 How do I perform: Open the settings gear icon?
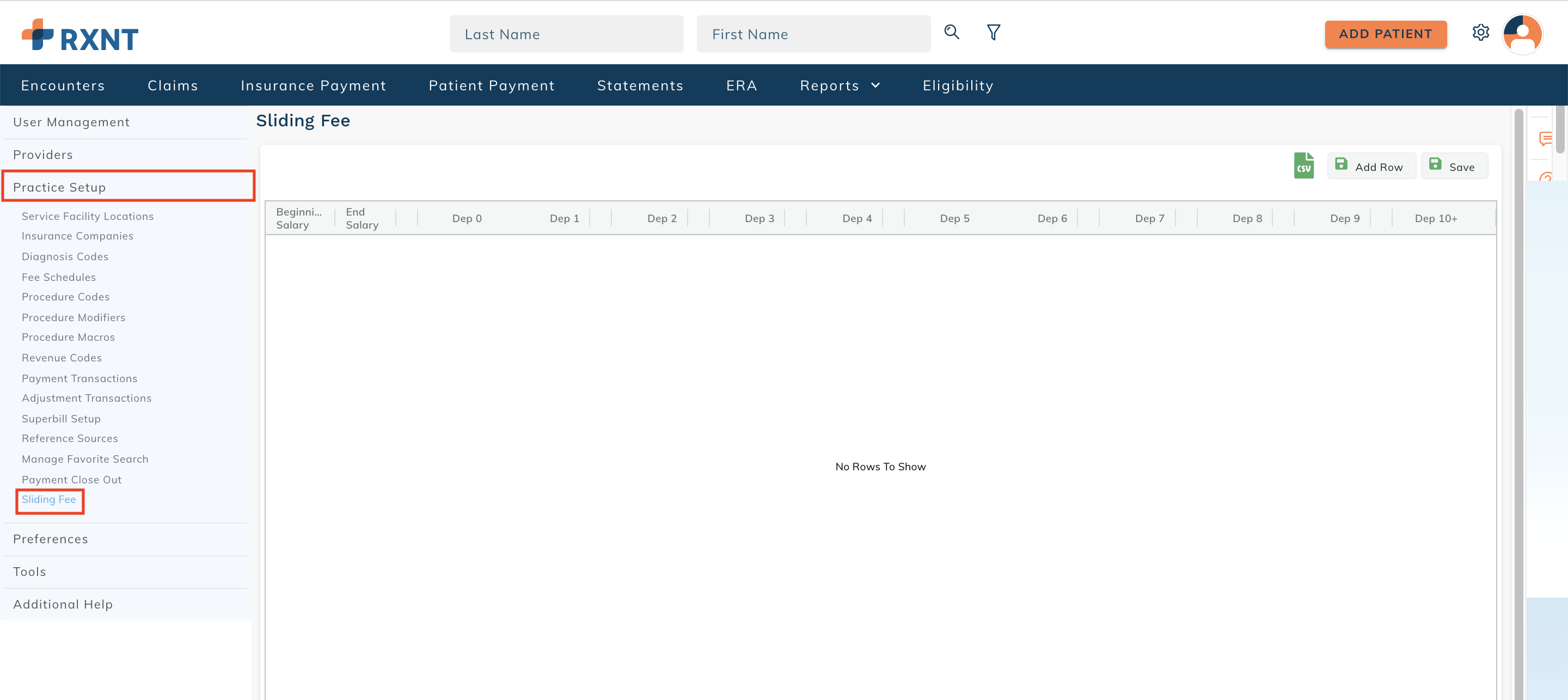[1480, 32]
